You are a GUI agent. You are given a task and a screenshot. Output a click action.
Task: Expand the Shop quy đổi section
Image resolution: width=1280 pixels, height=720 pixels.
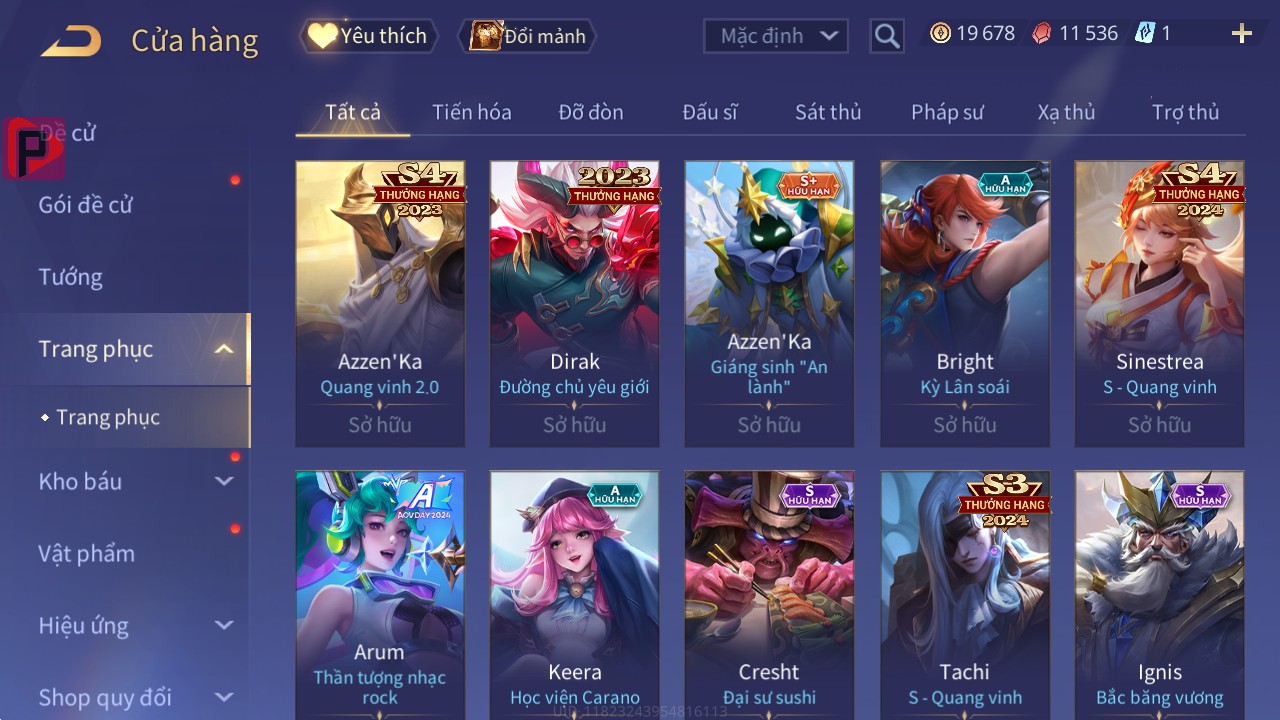click(224, 697)
